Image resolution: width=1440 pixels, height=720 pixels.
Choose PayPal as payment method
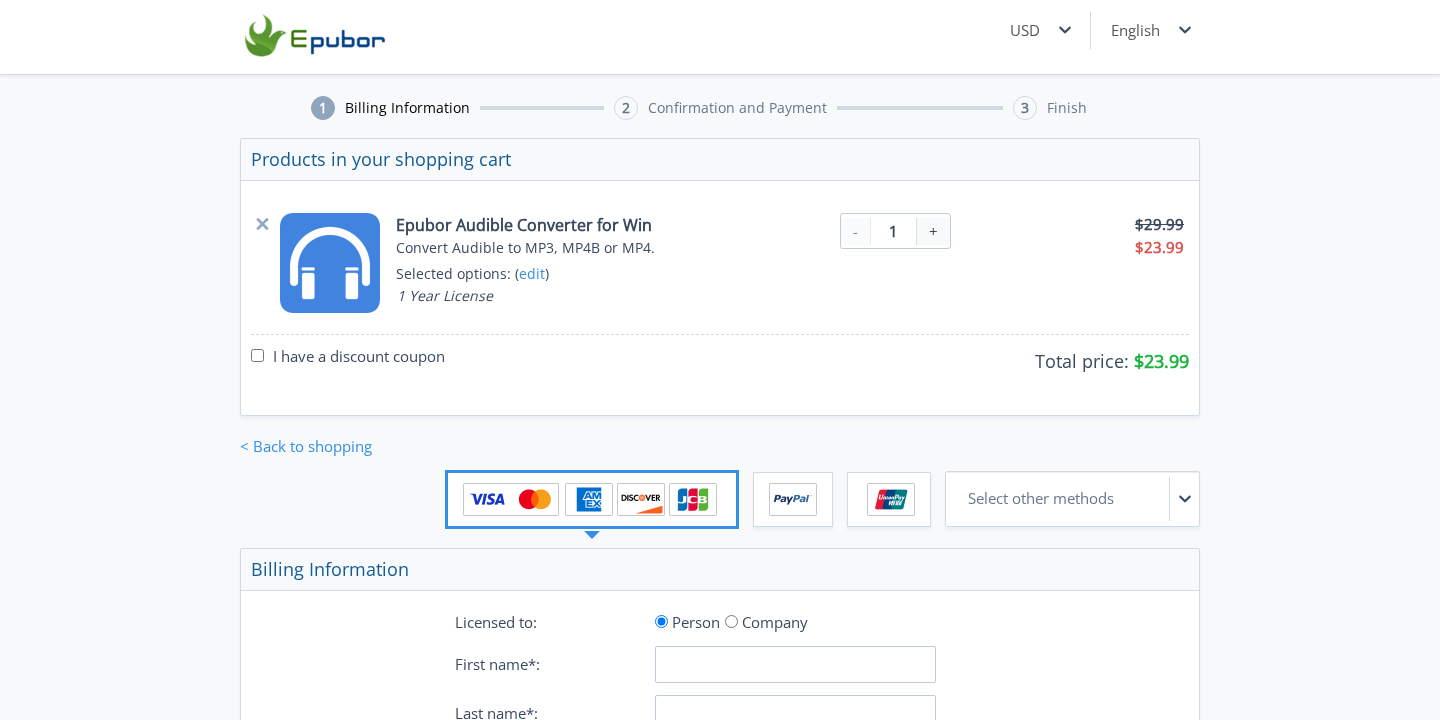point(792,499)
